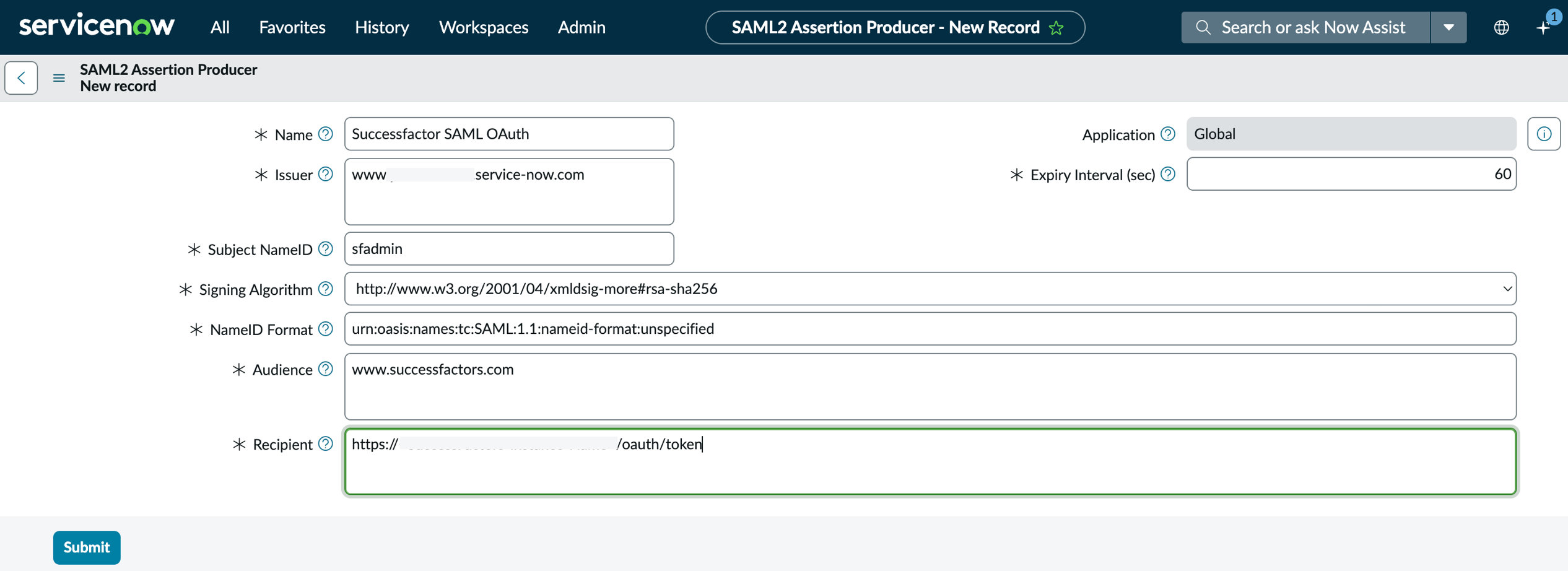Show Application record info icon
The image size is (1568, 571).
1544,134
